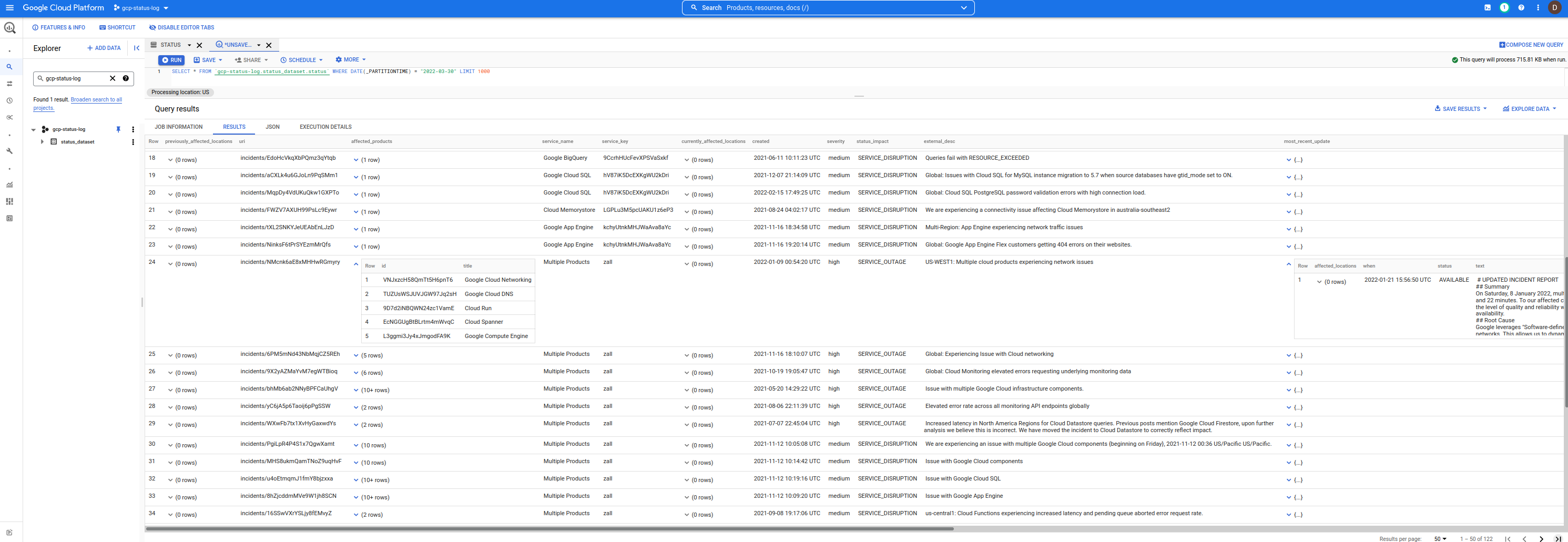
Task: Close the STATUS tab
Action: pos(199,45)
